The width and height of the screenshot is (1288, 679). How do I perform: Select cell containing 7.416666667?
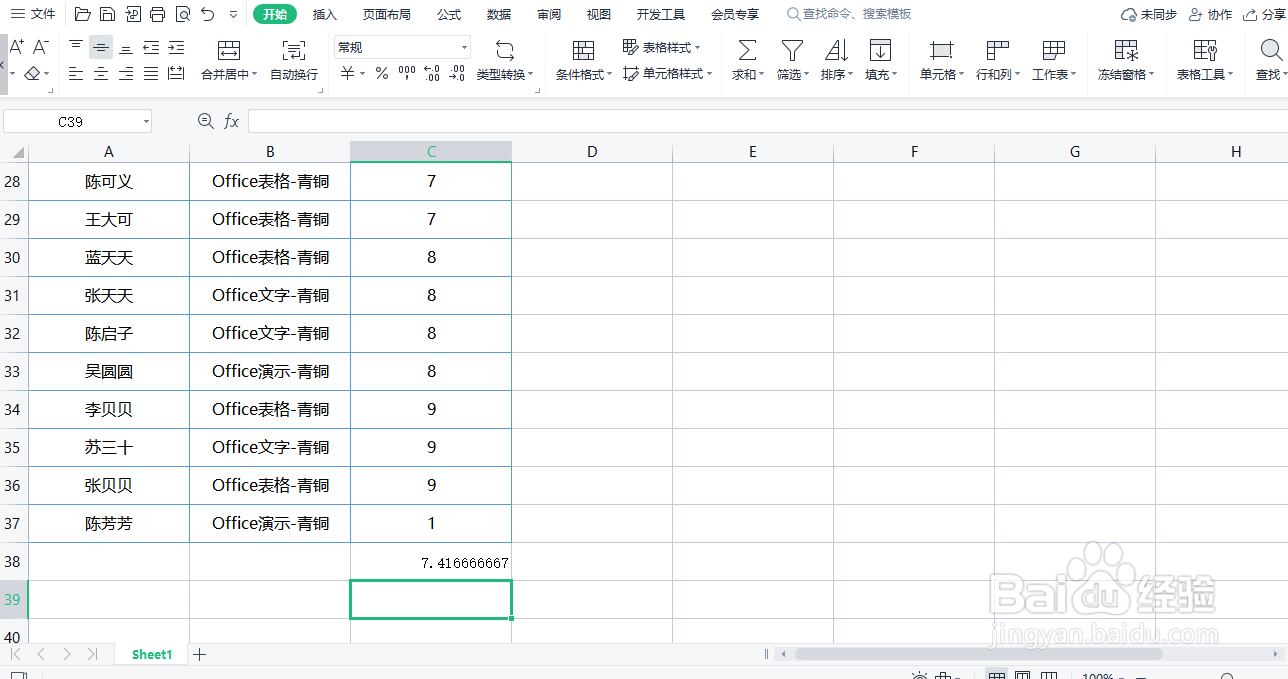[431, 562]
